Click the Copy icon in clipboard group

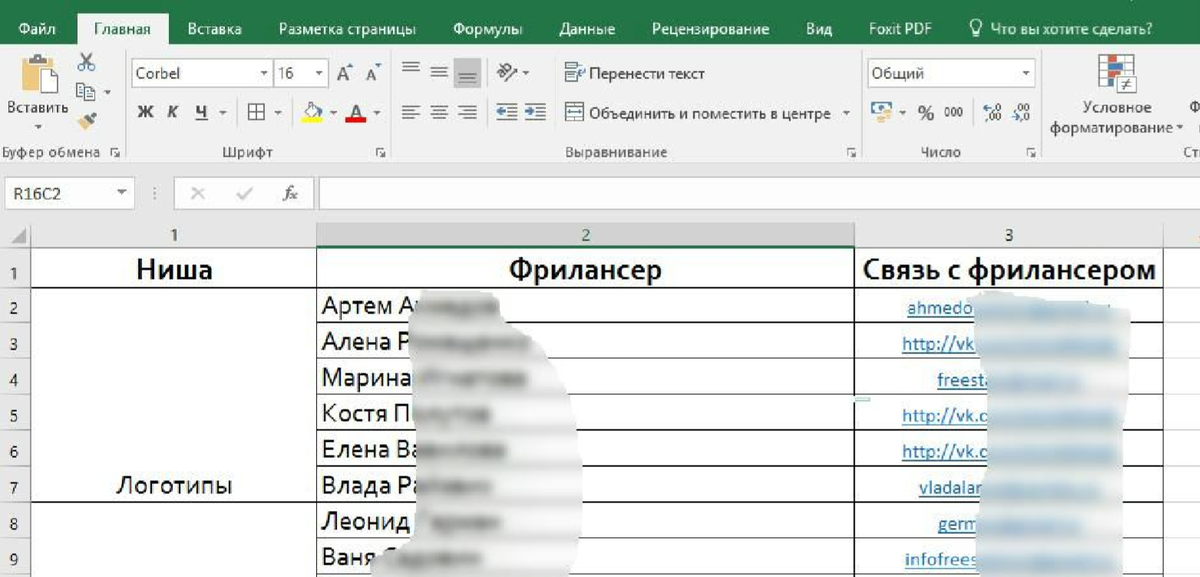pos(86,92)
